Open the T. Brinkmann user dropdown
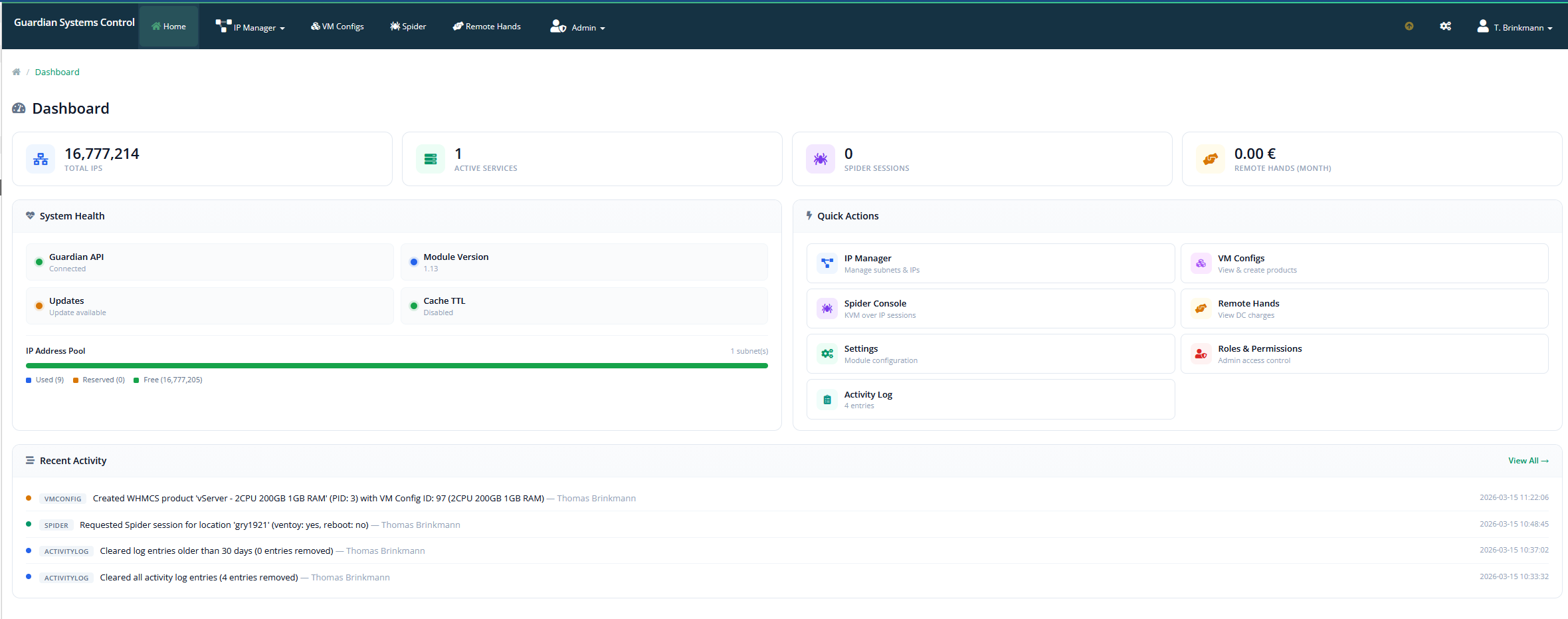Viewport: 1568px width, 619px height. click(1515, 27)
